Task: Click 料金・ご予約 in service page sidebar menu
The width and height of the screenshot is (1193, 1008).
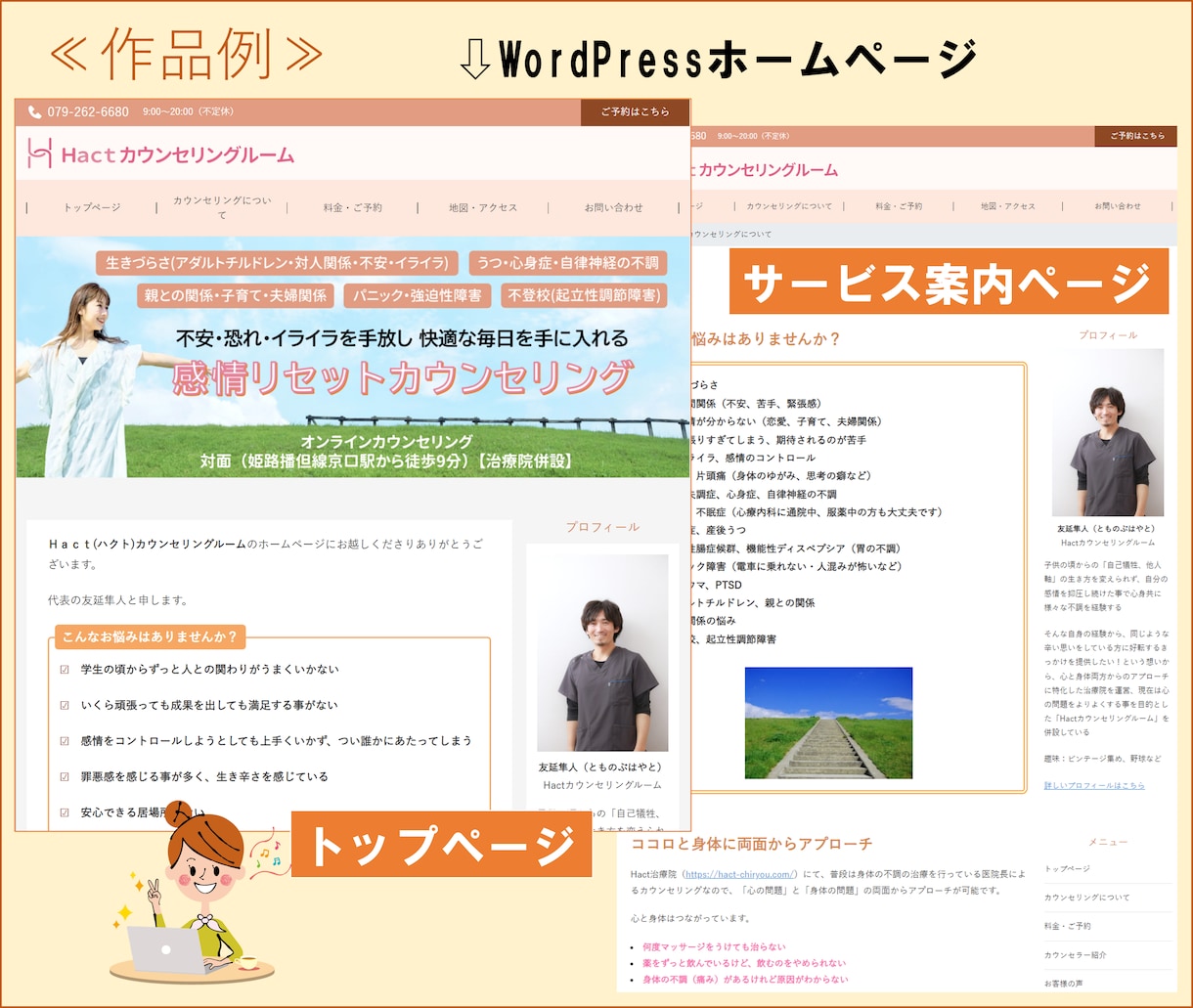Action: tap(1068, 926)
